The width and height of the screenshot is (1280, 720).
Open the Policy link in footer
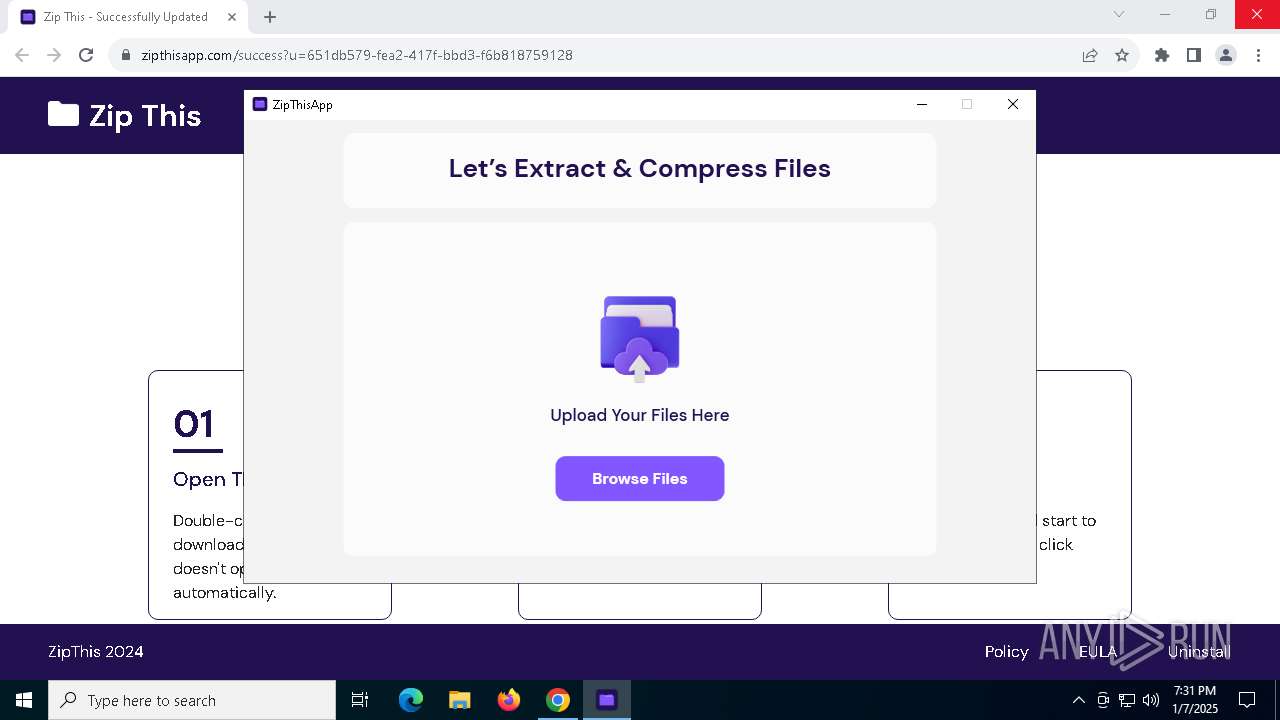pos(1006,651)
